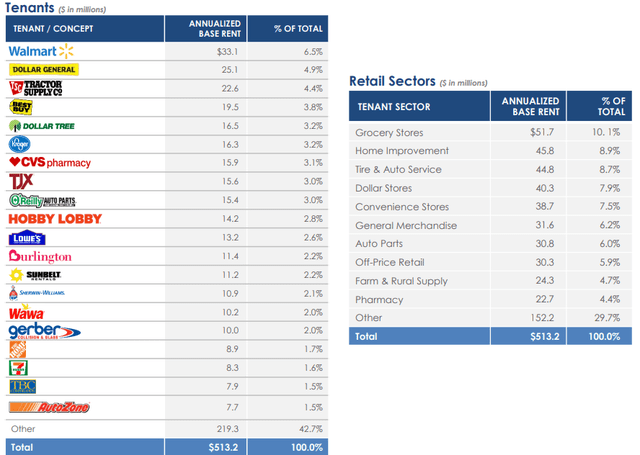Click the 7-Eleven logo
The image size is (640, 455).
(17, 369)
